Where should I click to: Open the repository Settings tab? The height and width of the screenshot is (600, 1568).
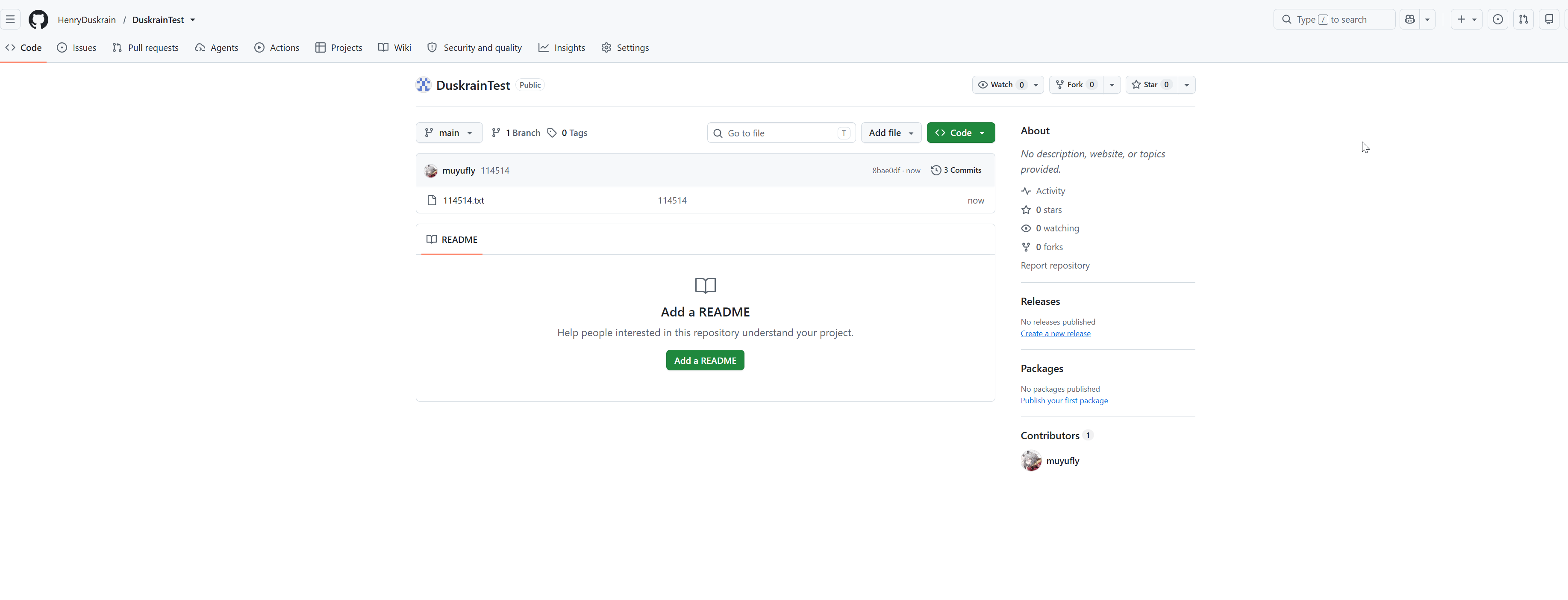(x=625, y=47)
